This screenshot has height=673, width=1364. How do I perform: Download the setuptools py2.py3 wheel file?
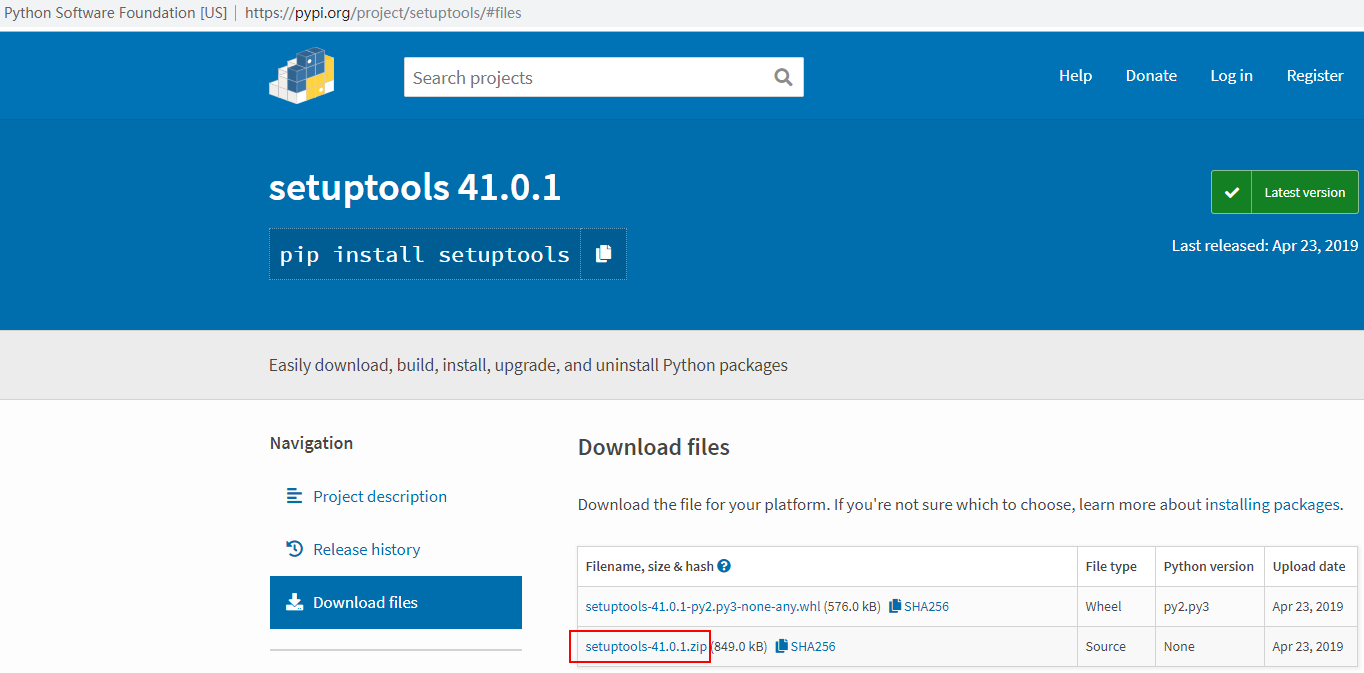coord(702,606)
